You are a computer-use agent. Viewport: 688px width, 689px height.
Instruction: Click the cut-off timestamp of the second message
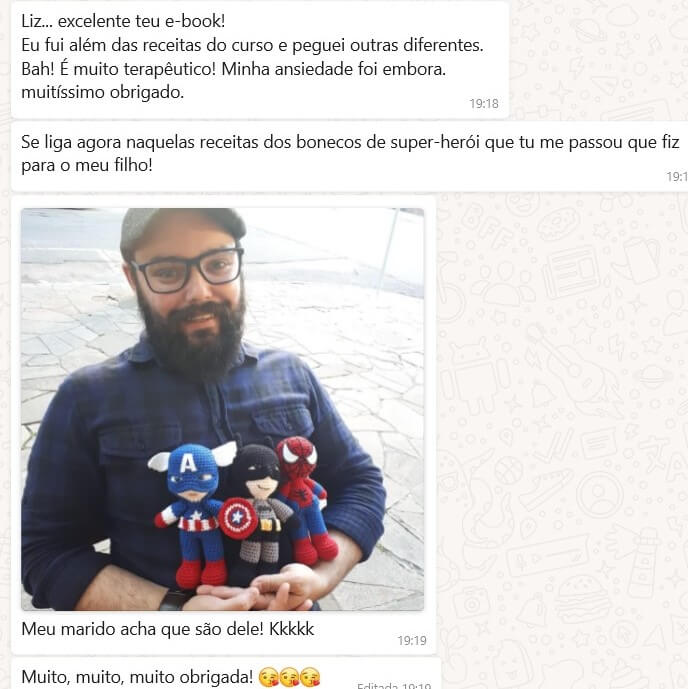[x=677, y=177]
